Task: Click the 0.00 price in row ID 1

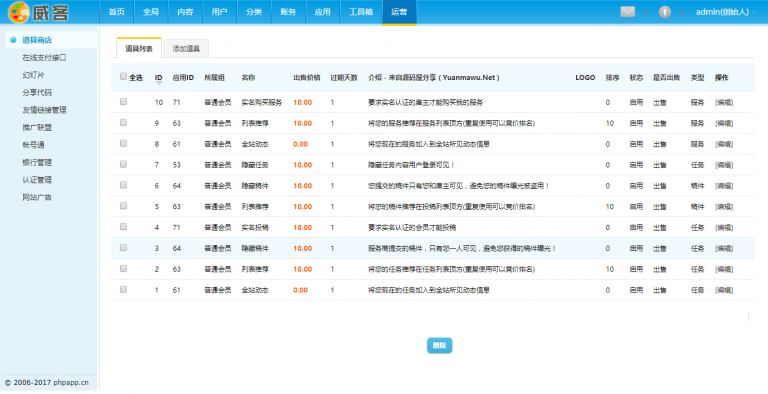Action: pyautogui.click(x=300, y=290)
